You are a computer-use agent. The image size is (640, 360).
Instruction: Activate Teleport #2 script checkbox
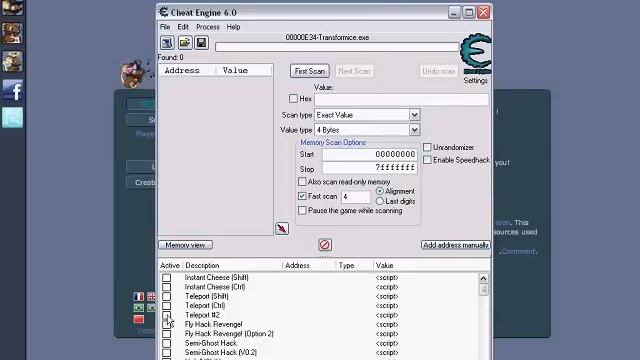167,315
